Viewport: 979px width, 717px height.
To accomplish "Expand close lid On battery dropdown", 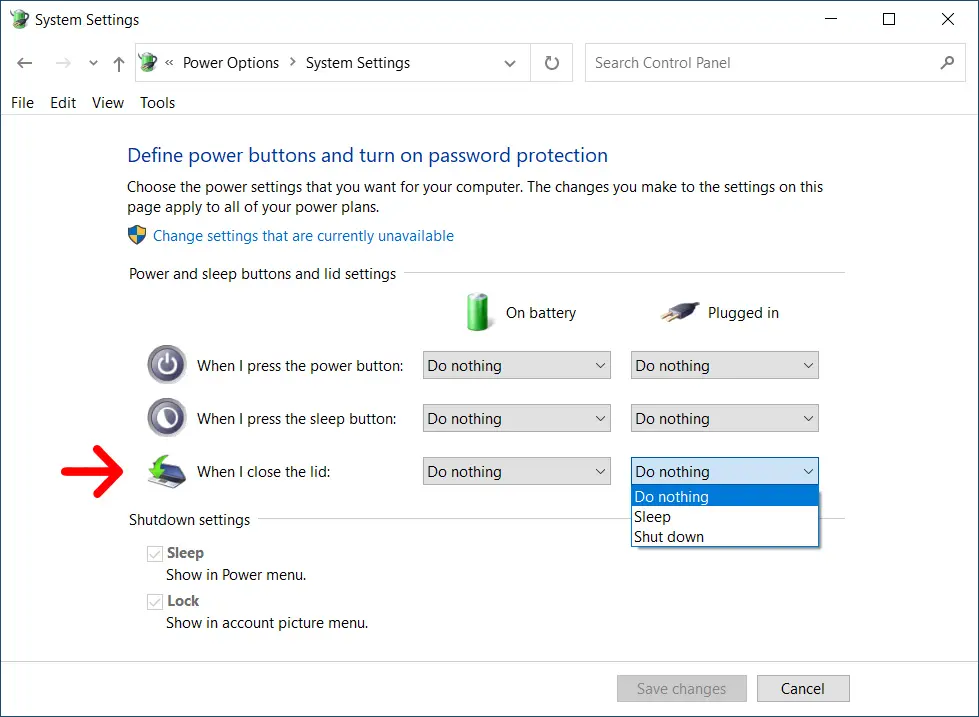I will pyautogui.click(x=516, y=472).
